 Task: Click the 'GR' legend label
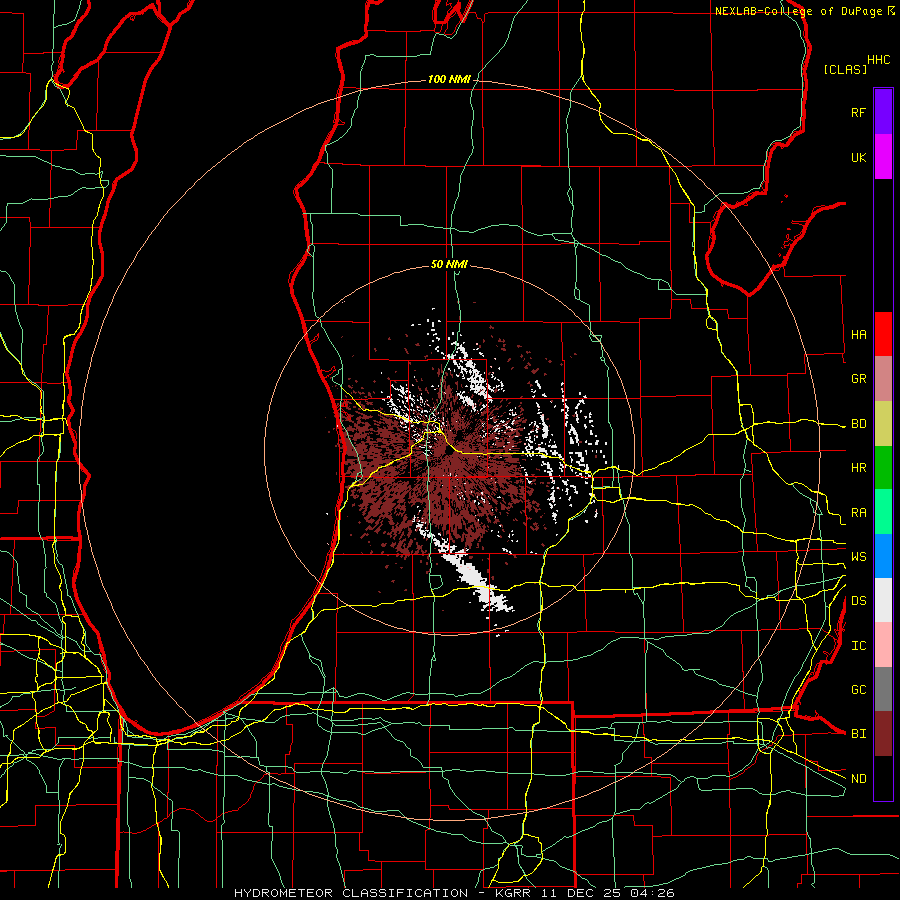pyautogui.click(x=858, y=379)
